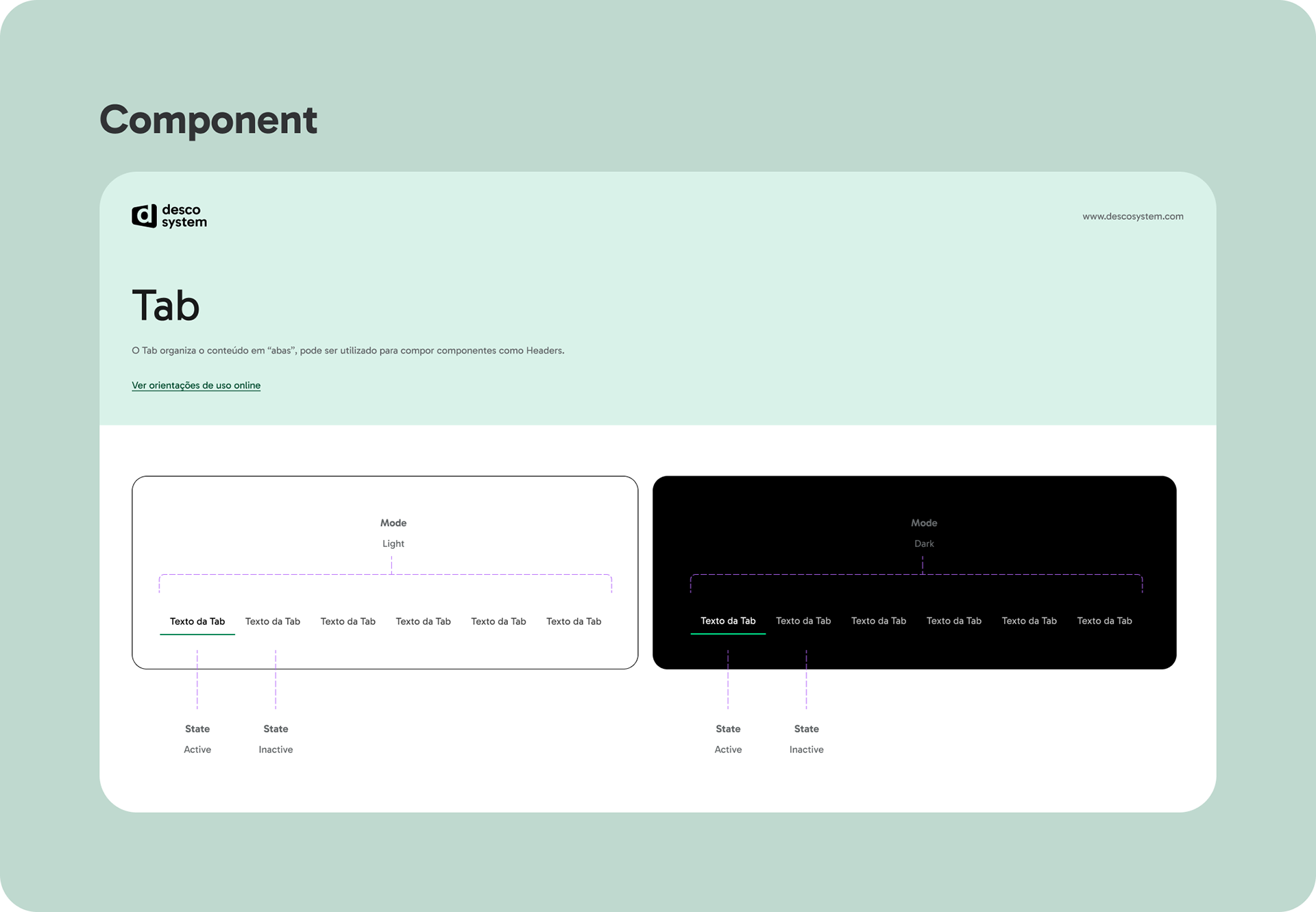
Task: Click 'Mode' label in the dark panel
Action: (x=924, y=523)
